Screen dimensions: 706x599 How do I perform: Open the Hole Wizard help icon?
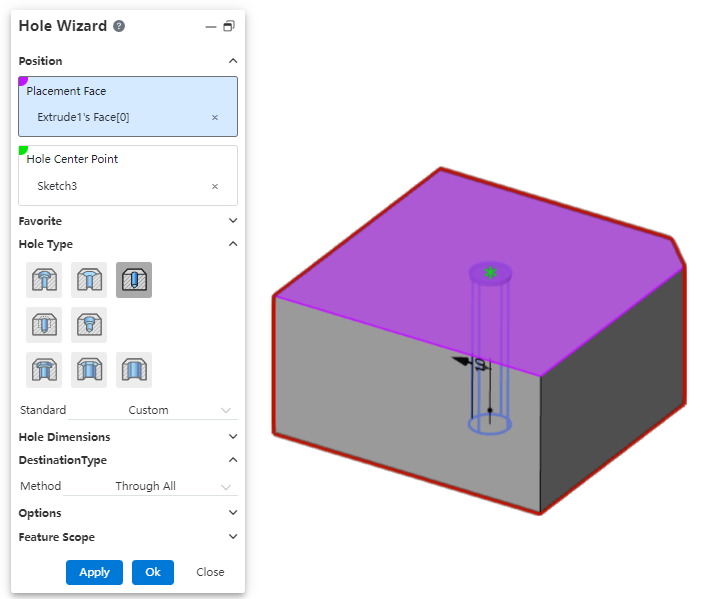(119, 26)
